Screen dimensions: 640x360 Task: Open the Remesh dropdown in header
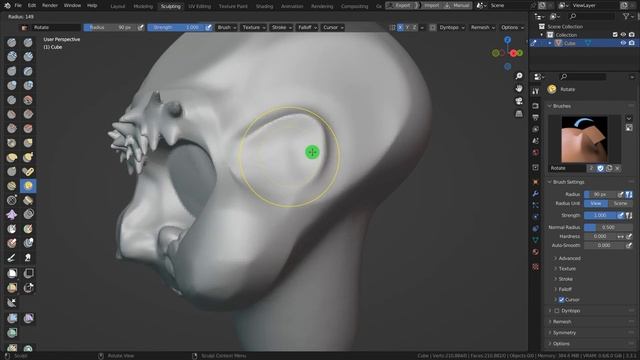483,27
